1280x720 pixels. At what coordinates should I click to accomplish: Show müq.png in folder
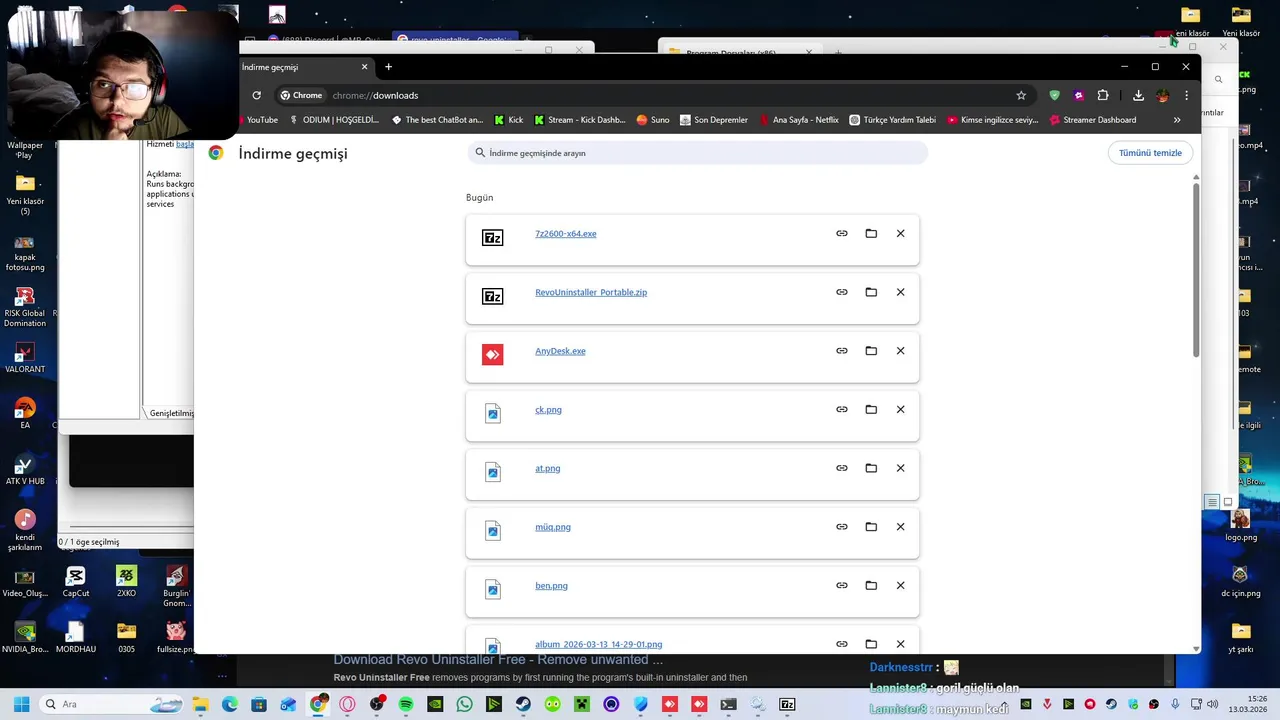coord(871,527)
